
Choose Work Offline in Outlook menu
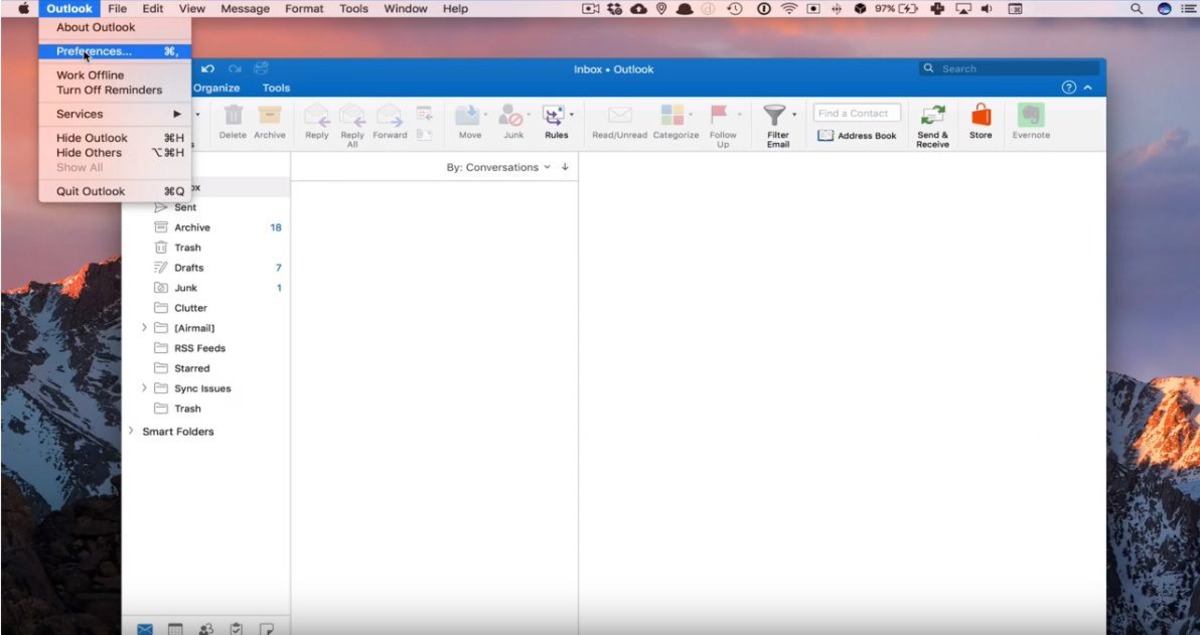pos(90,75)
